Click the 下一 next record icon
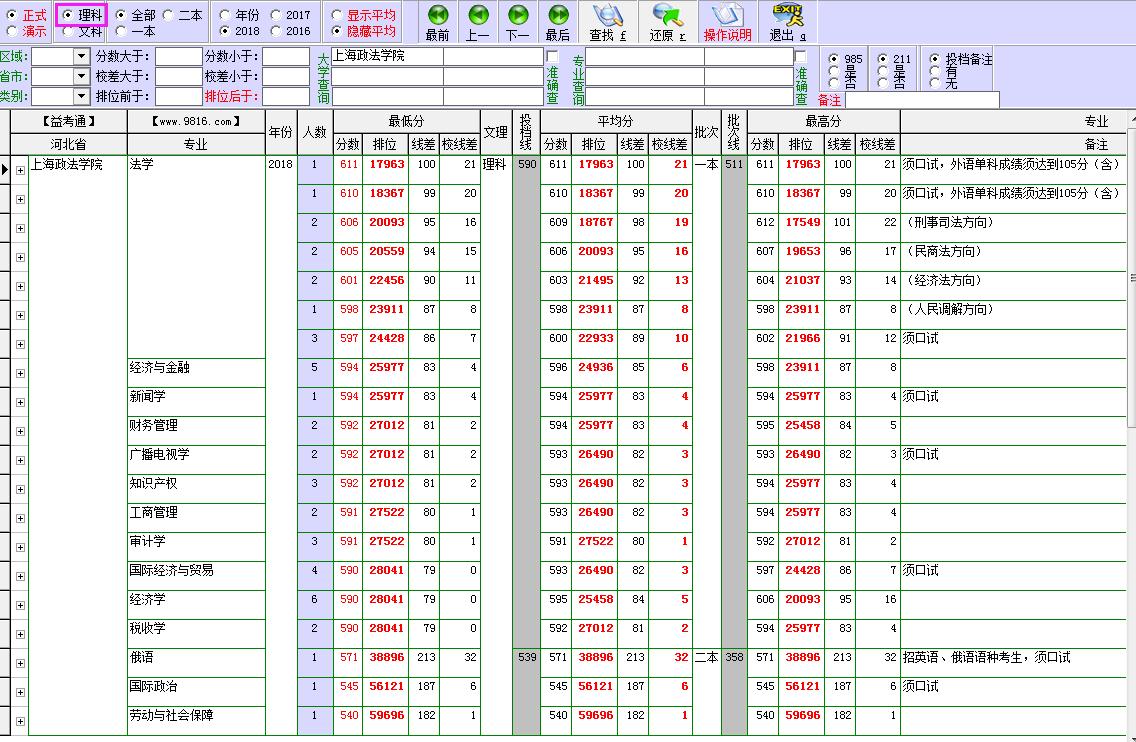This screenshot has height=742, width=1136. (x=518, y=16)
